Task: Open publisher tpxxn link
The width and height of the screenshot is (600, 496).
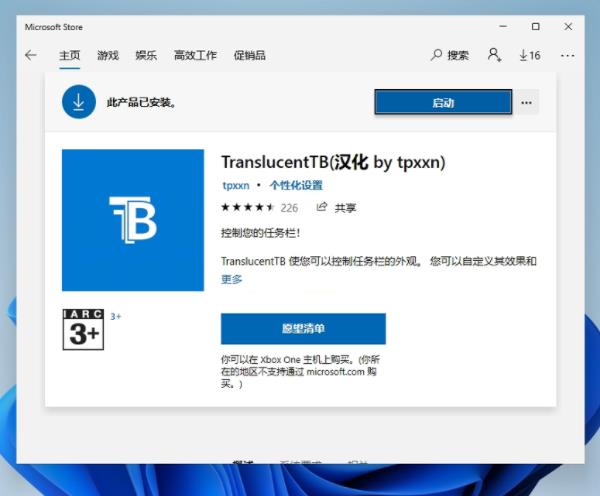Action: [236, 186]
